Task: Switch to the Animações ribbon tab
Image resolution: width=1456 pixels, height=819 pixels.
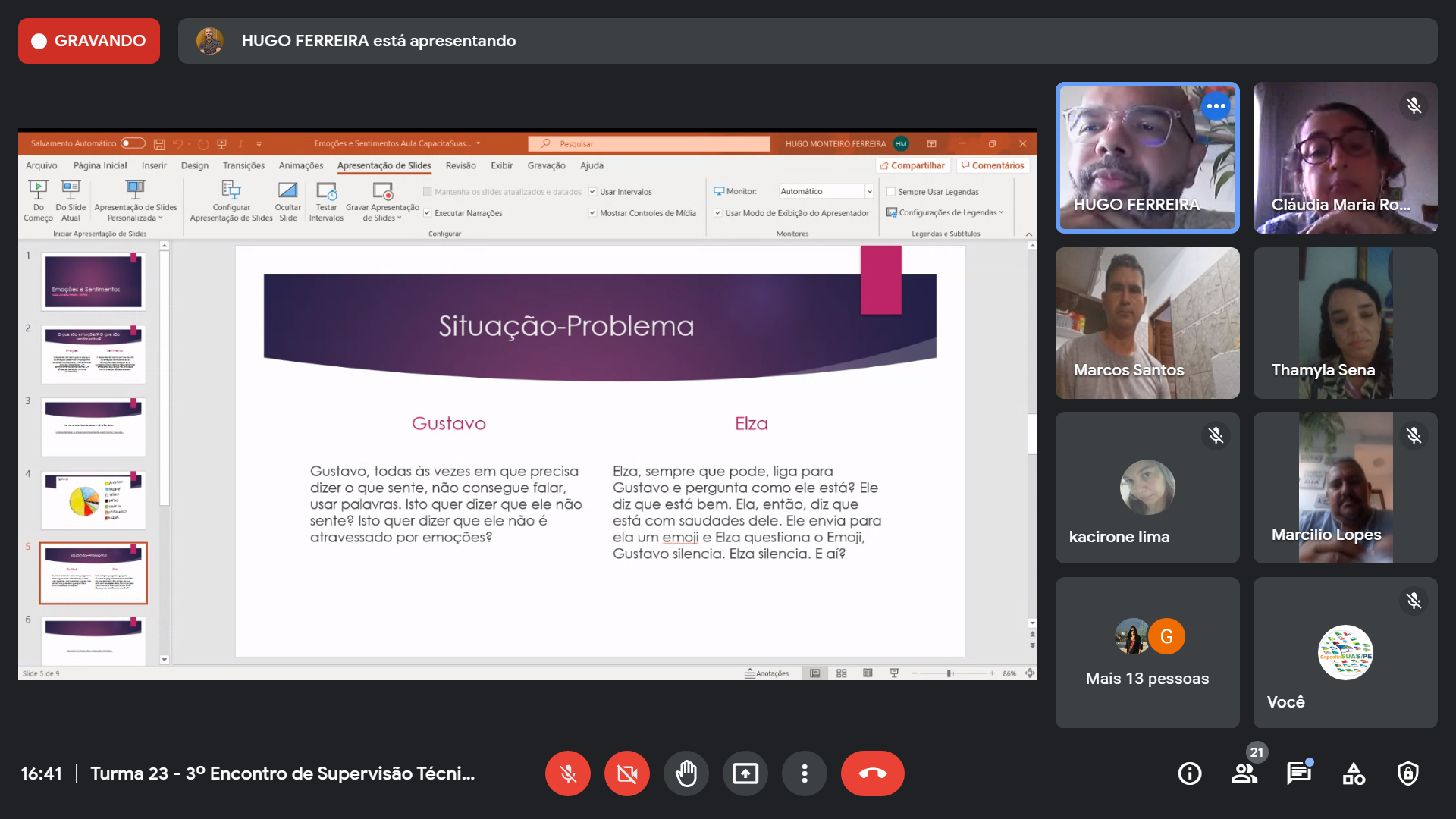Action: (x=300, y=165)
